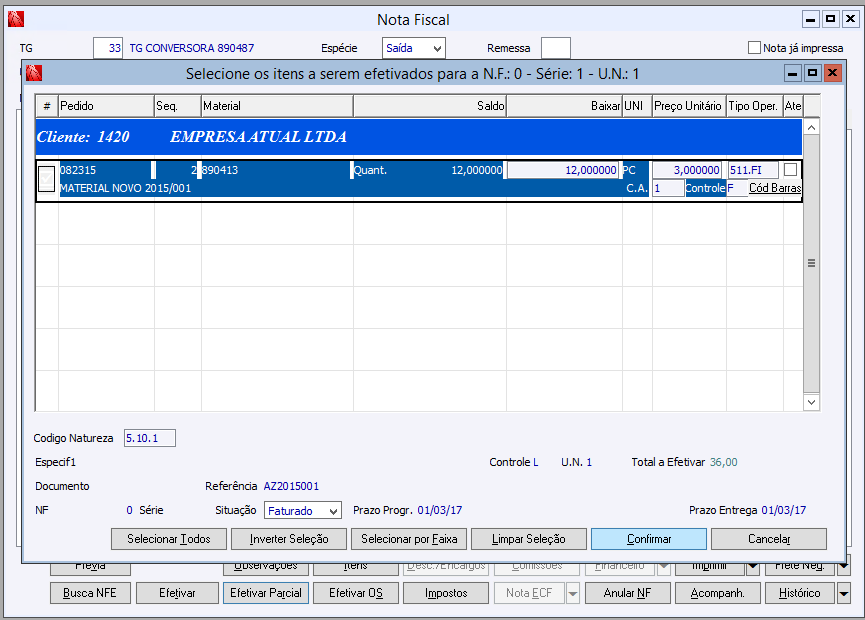Click the Tipo Oper. field 511.FI
Screen dimensions: 865x620
click(x=753, y=170)
